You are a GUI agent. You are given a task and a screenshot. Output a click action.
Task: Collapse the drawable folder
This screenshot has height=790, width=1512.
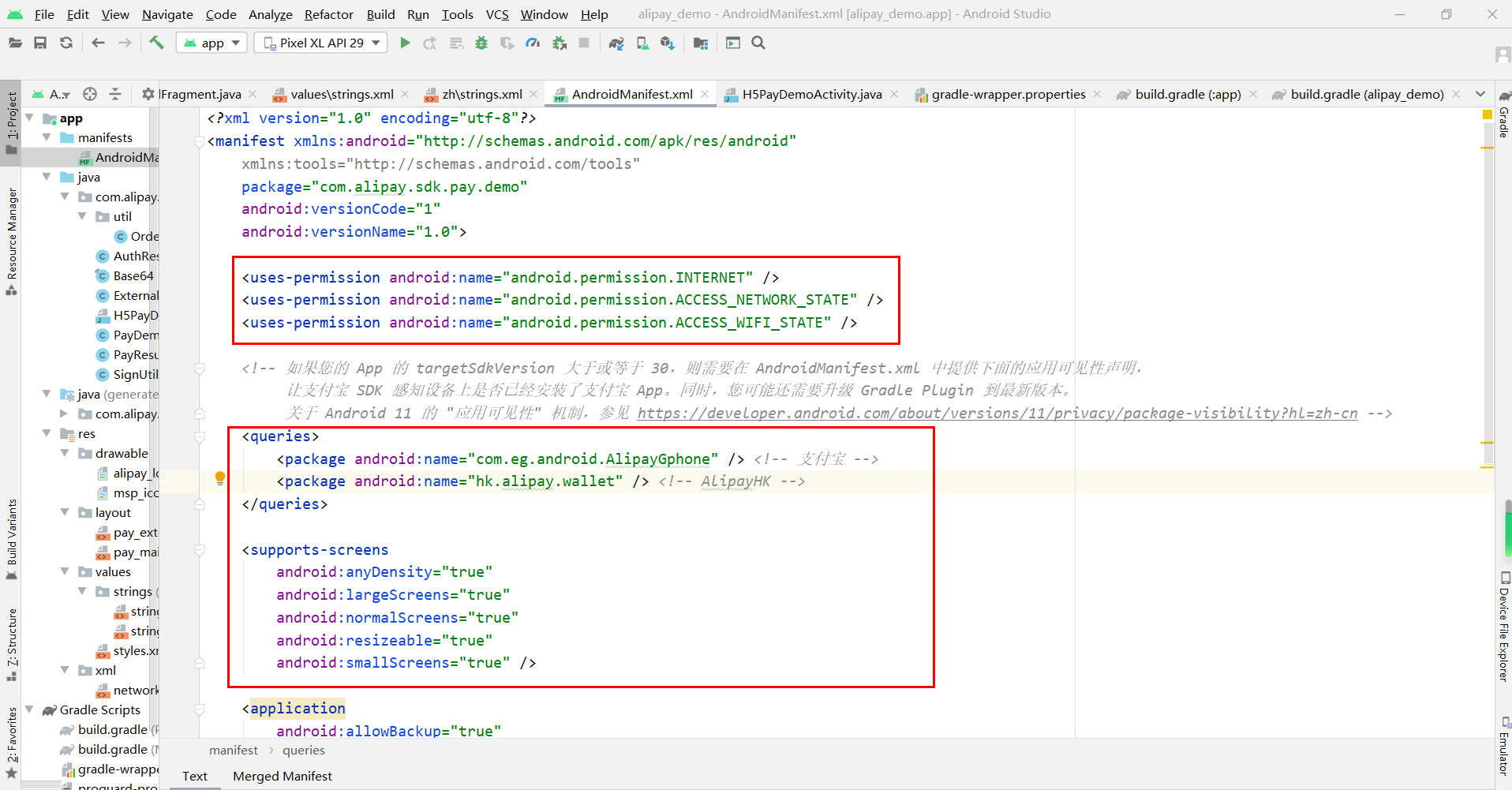(x=65, y=453)
